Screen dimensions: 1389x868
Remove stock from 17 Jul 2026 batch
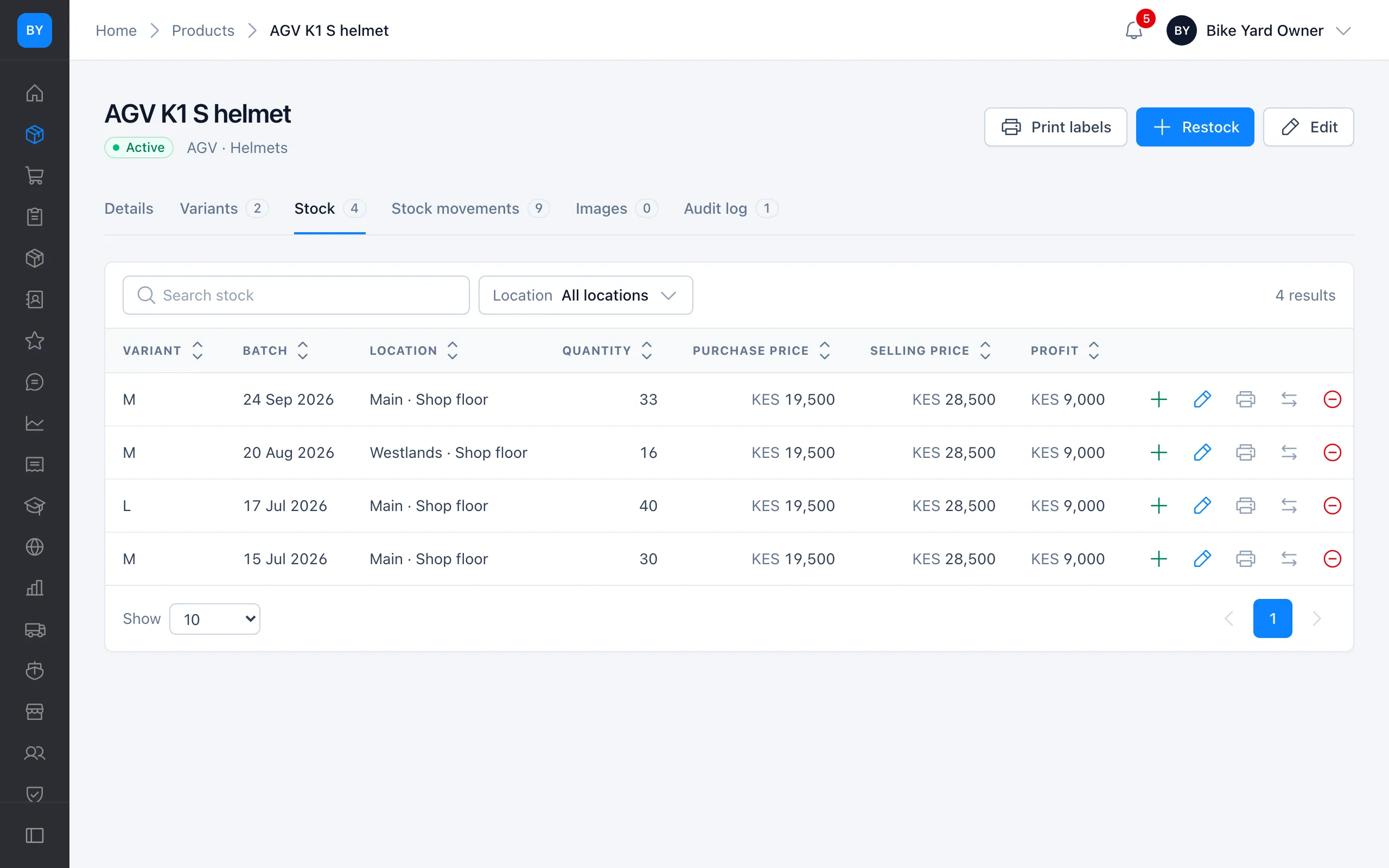(x=1332, y=506)
